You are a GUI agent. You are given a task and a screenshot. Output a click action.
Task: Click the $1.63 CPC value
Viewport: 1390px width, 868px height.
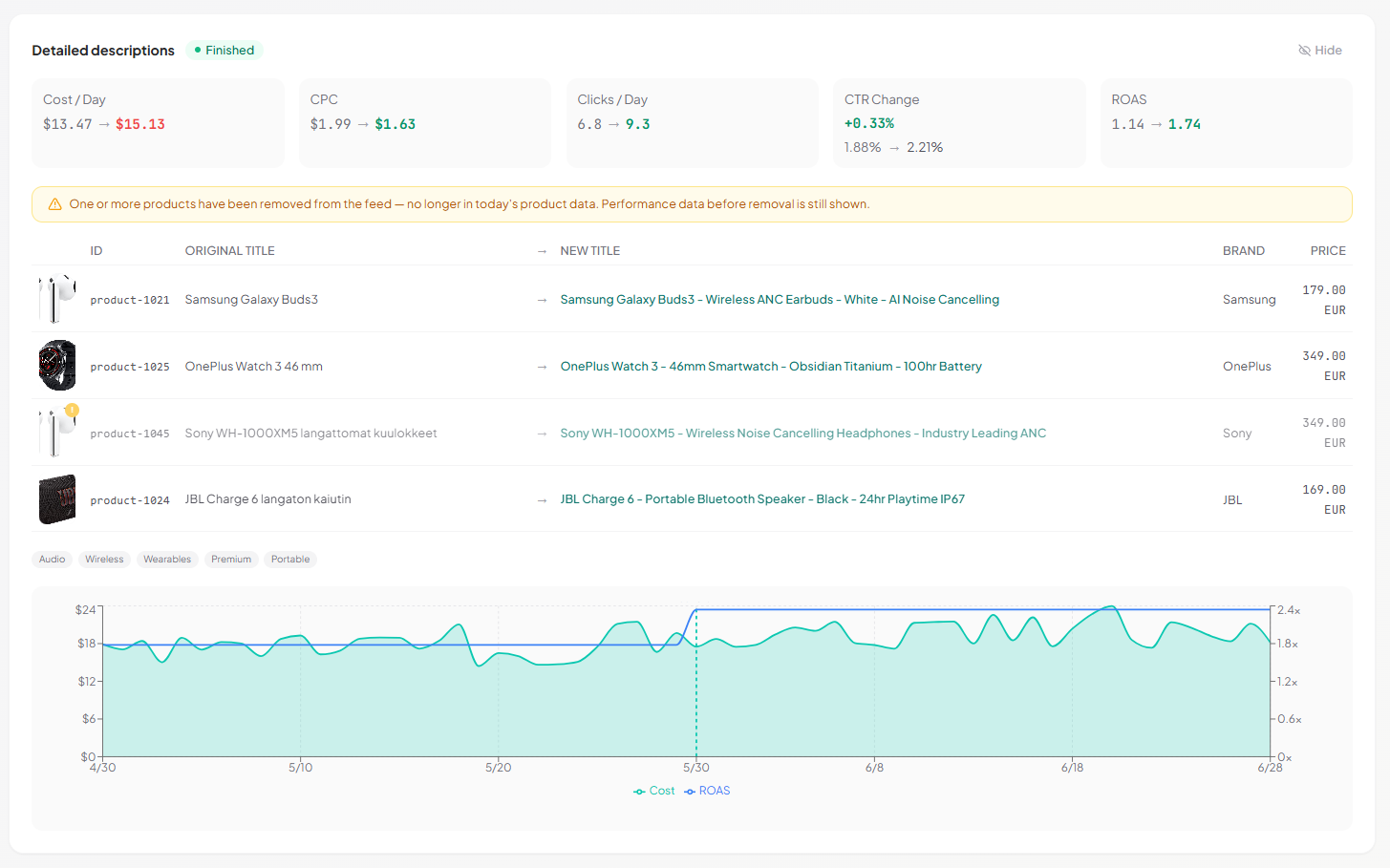tap(396, 124)
